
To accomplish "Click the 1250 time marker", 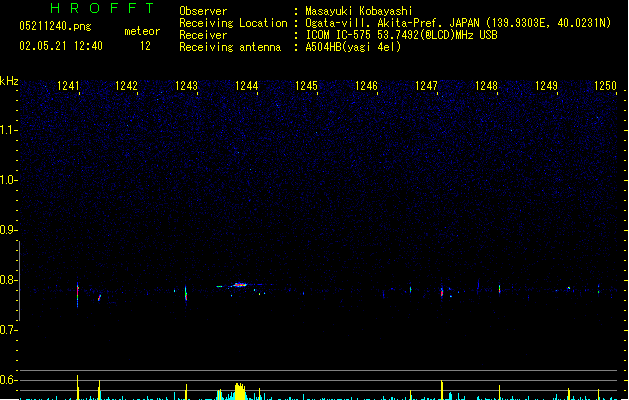I will pos(605,86).
